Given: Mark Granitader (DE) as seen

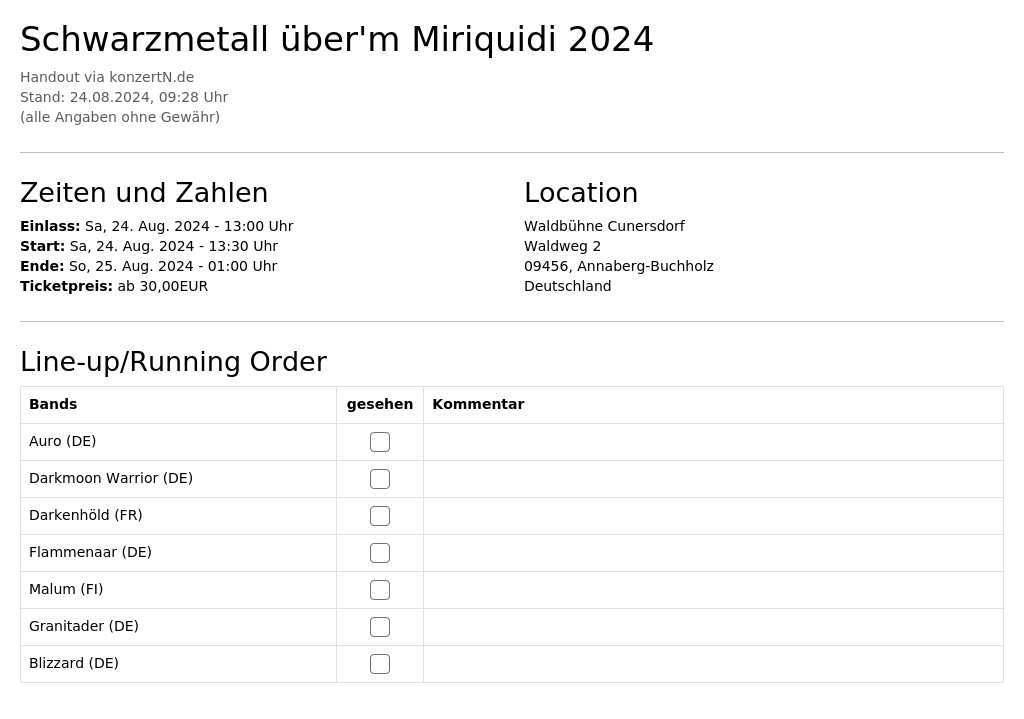Looking at the screenshot, I should pyautogui.click(x=379, y=627).
